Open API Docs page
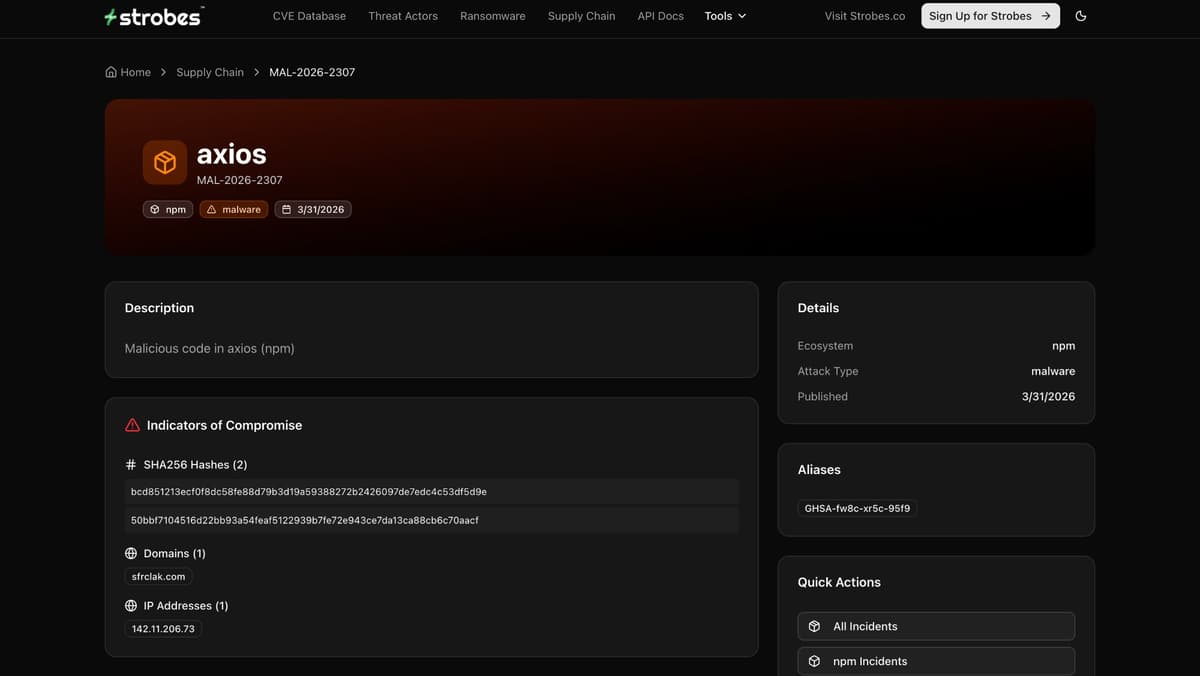This screenshot has width=1200, height=676. click(661, 16)
